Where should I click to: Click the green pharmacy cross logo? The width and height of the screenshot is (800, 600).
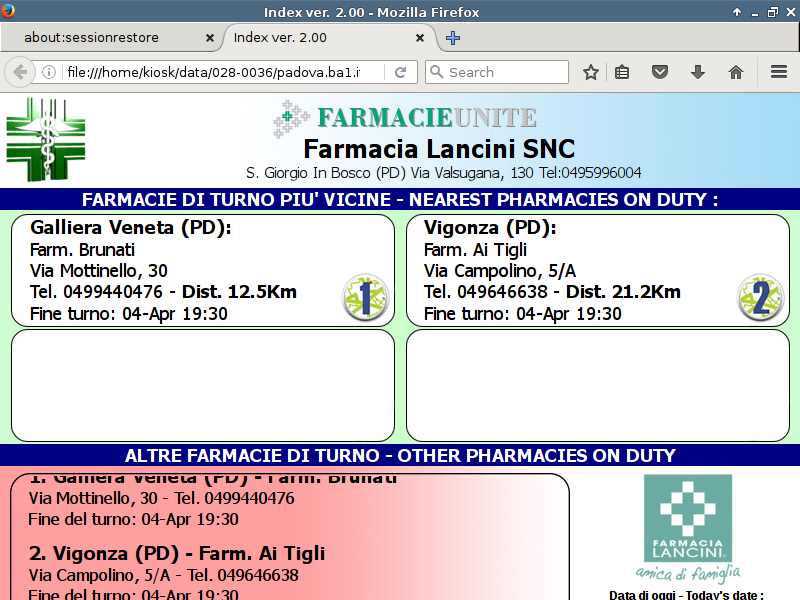pyautogui.click(x=46, y=139)
